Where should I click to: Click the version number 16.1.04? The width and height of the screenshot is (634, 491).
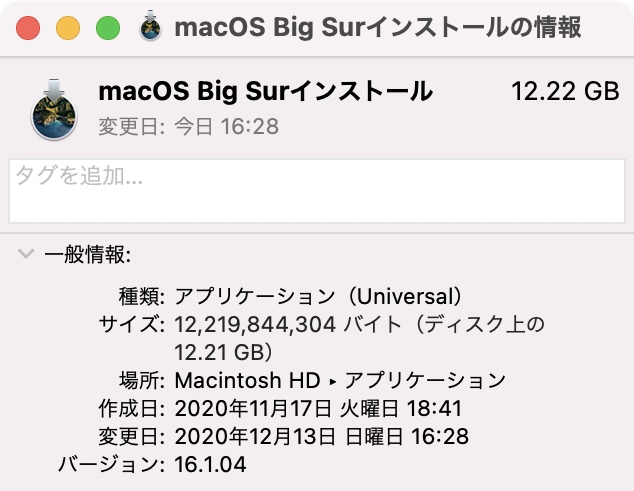pyautogui.click(x=210, y=464)
